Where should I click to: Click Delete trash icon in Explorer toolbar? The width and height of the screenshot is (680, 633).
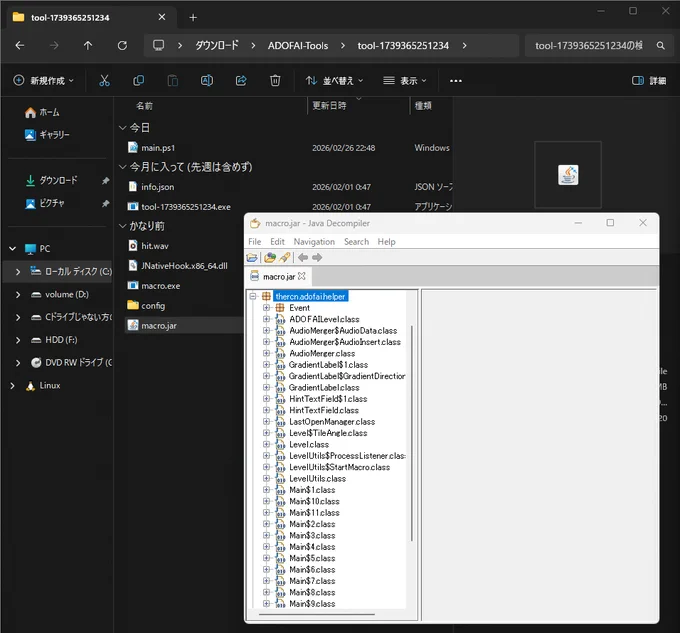coord(275,81)
